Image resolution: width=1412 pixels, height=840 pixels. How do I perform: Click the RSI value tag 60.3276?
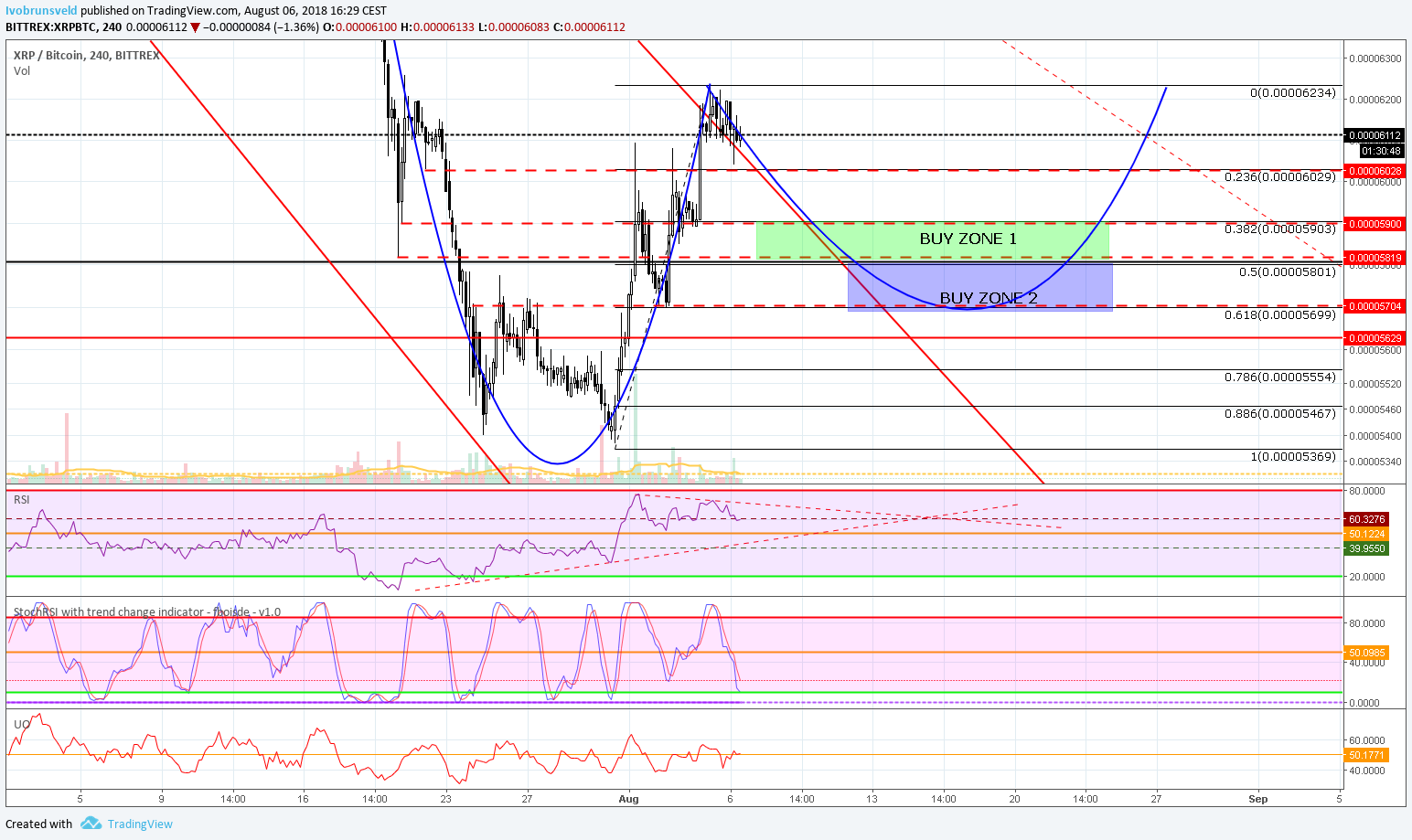1366,519
